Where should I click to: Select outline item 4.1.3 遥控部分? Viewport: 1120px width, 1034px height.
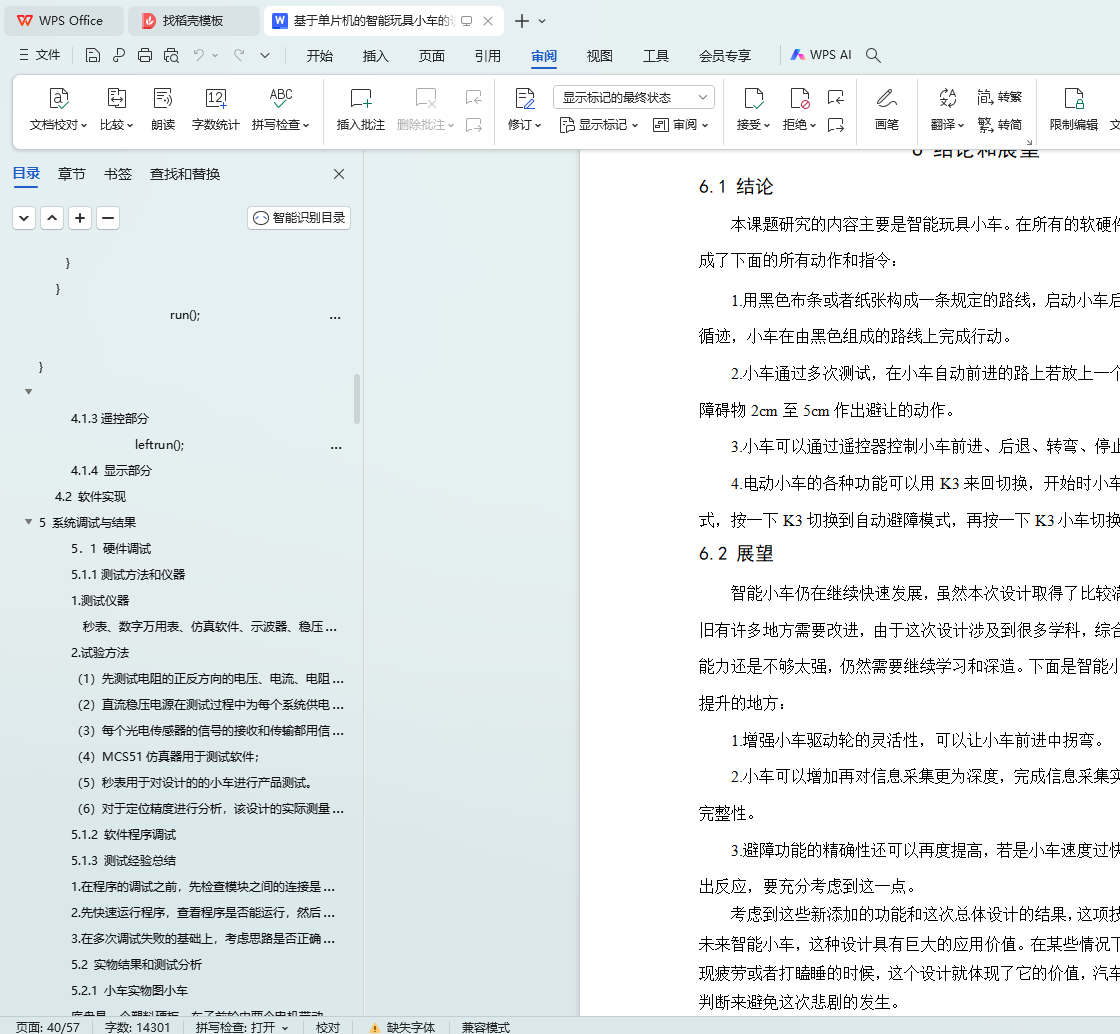point(110,418)
